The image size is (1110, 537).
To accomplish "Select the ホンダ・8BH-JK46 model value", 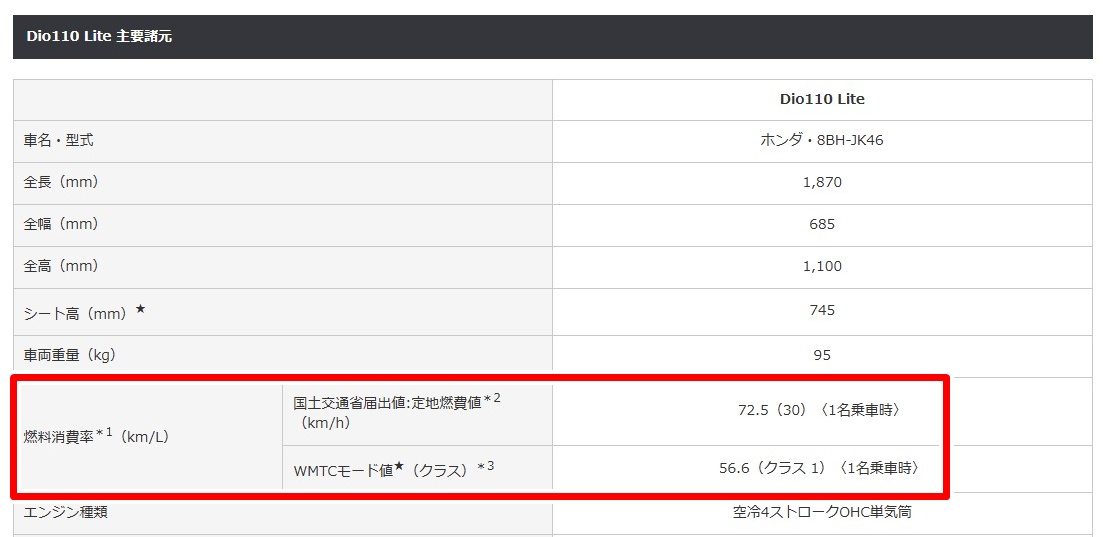I will click(x=821, y=141).
